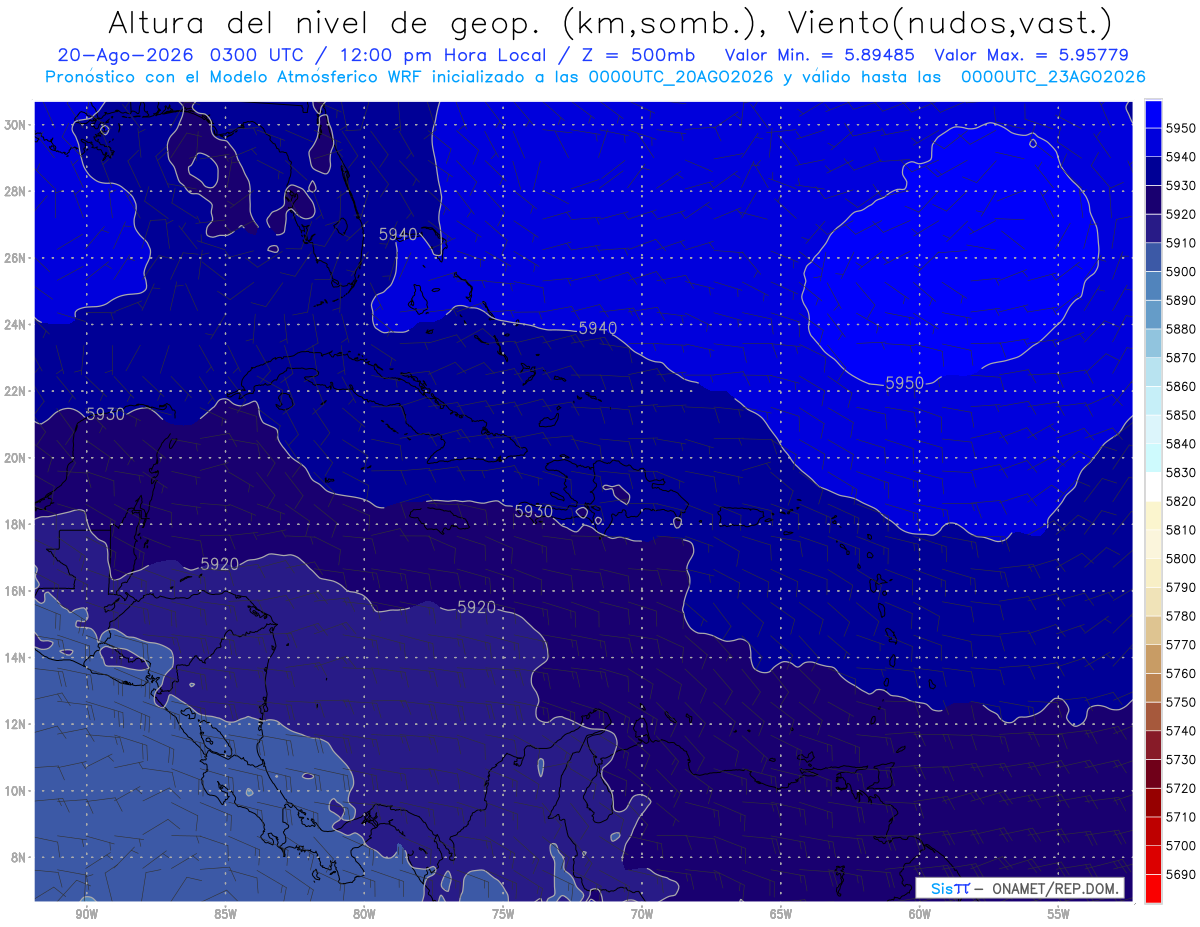Click the 'Sisπ – ONAMET/REP.DOM.' logo box

point(1020,888)
